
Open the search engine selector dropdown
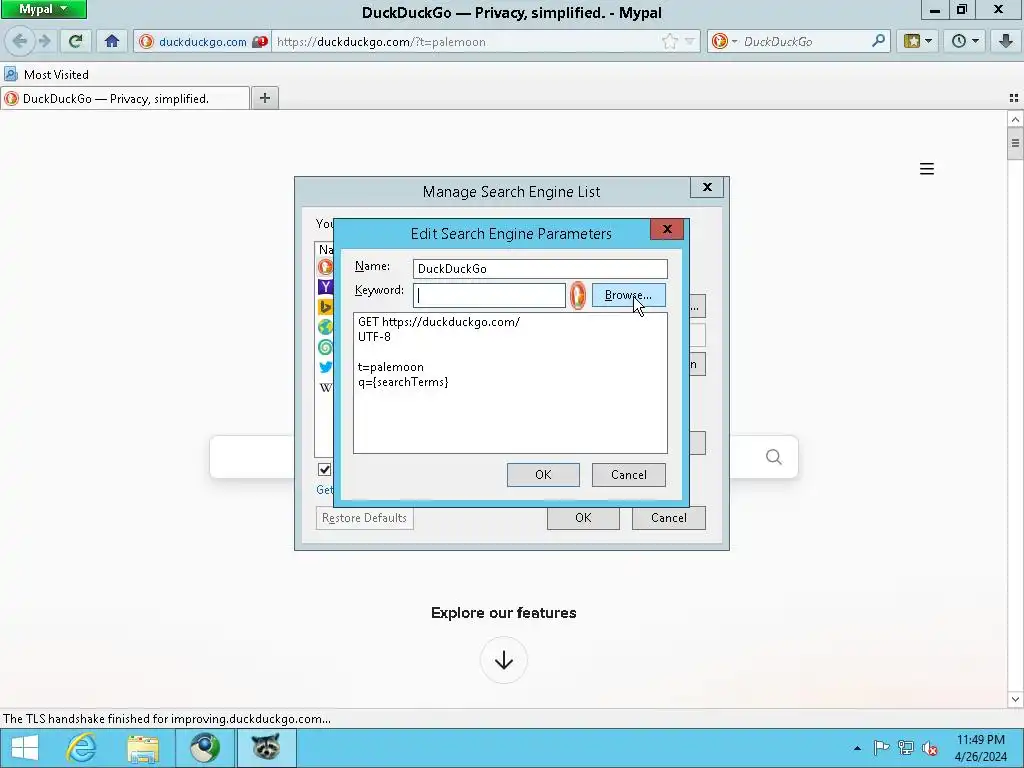[x=724, y=41]
